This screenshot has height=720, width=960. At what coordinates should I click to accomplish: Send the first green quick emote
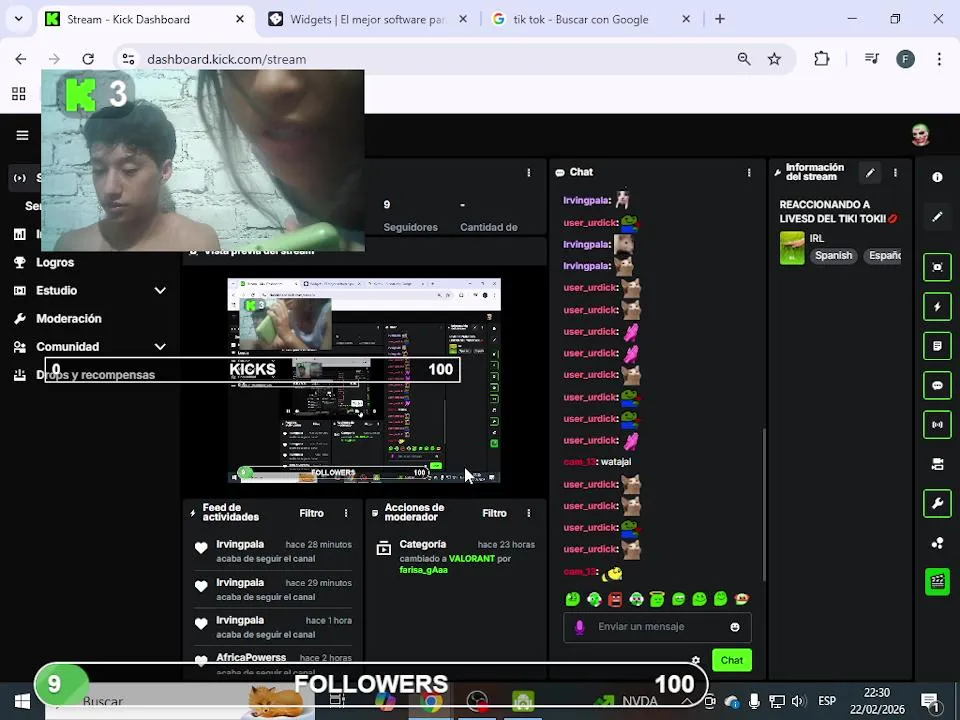click(x=572, y=599)
